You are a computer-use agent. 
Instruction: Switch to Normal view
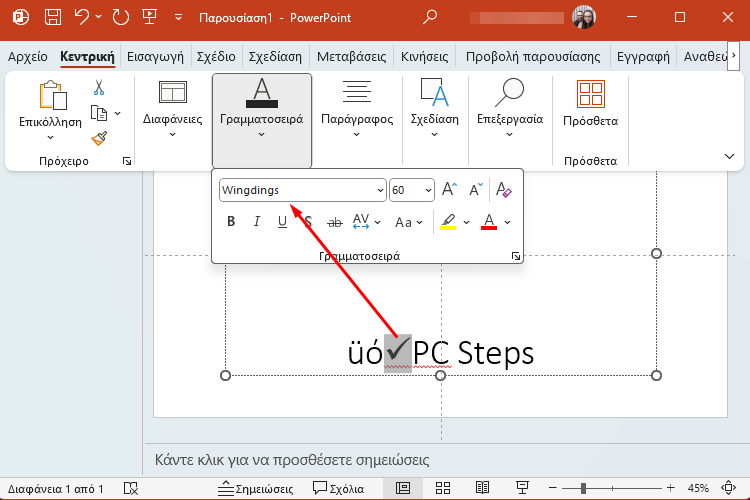click(403, 488)
